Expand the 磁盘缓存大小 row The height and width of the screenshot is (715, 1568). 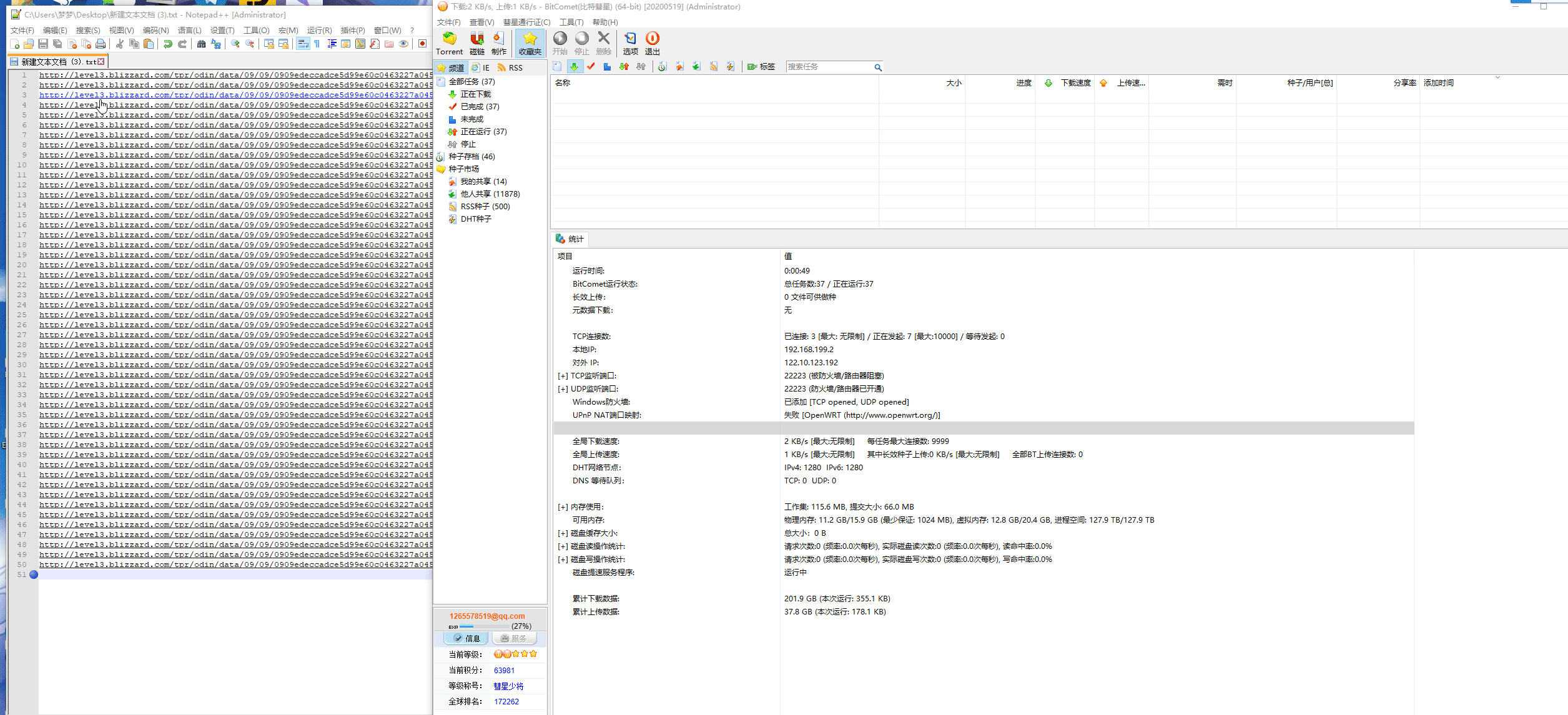[563, 533]
